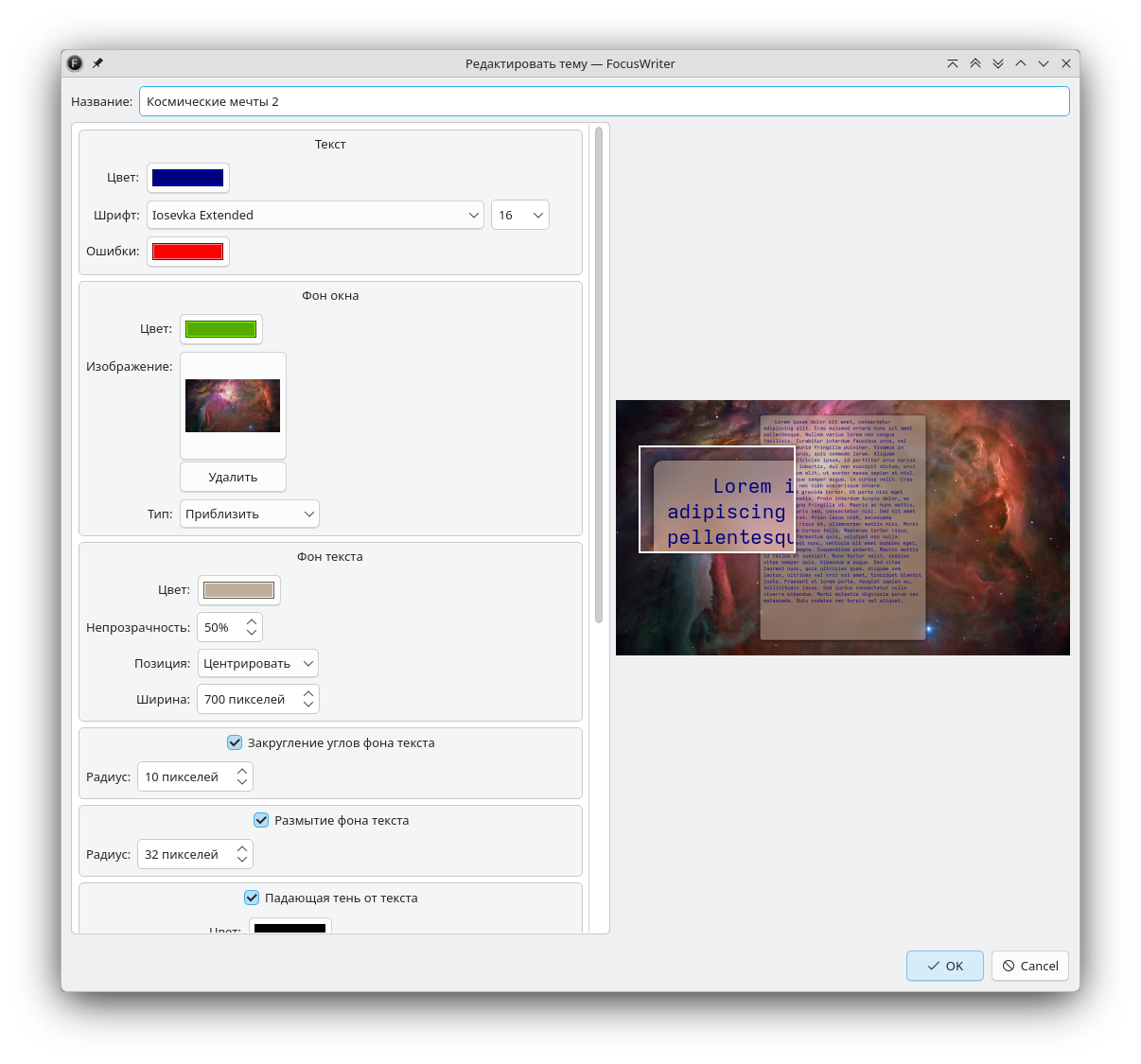Image resolution: width=1141 pixels, height=1064 pixels.
Task: Open the green window background color swatch
Action: coord(220,329)
